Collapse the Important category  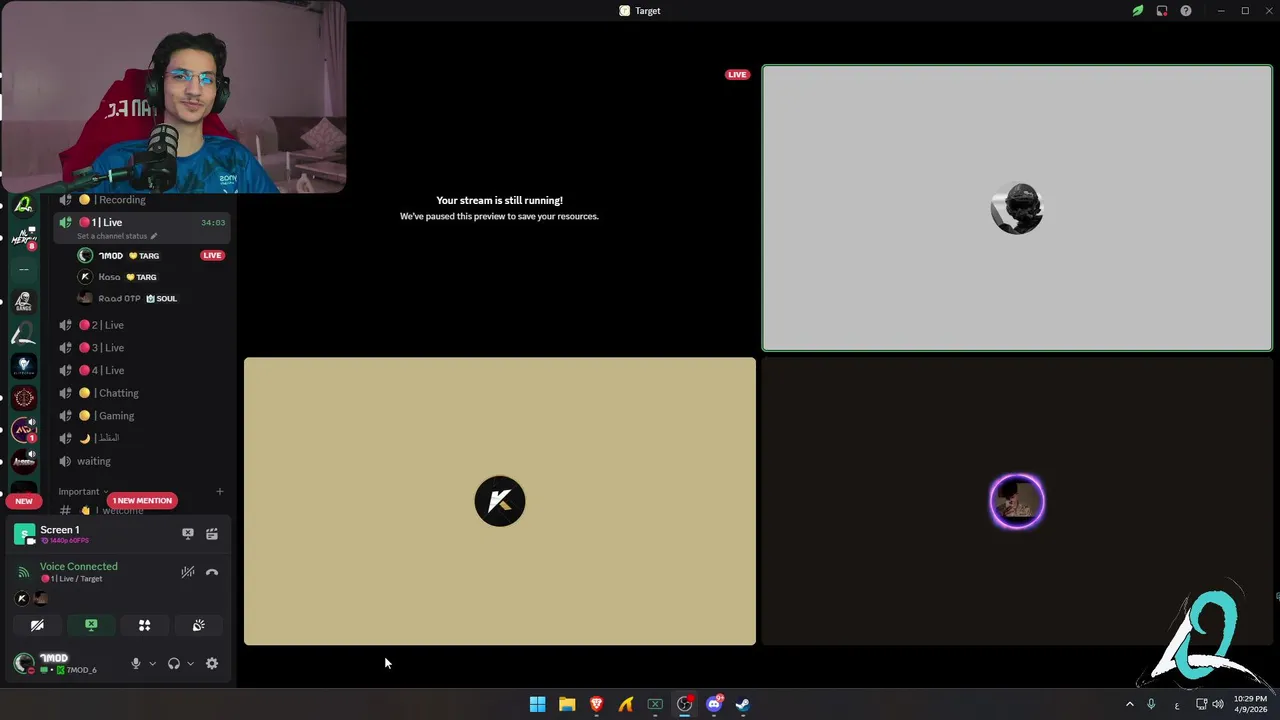click(83, 491)
